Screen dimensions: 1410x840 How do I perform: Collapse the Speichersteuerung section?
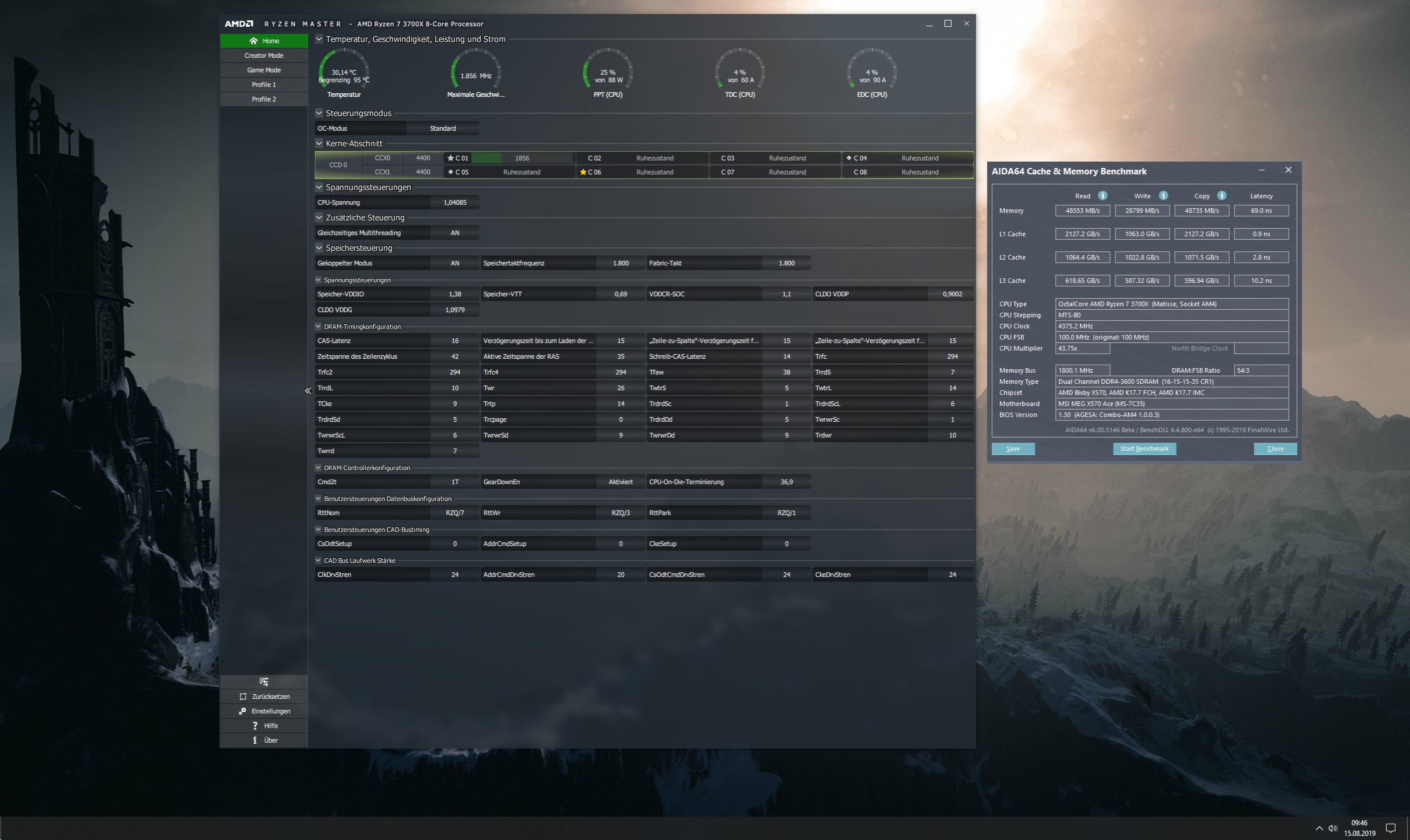click(319, 248)
